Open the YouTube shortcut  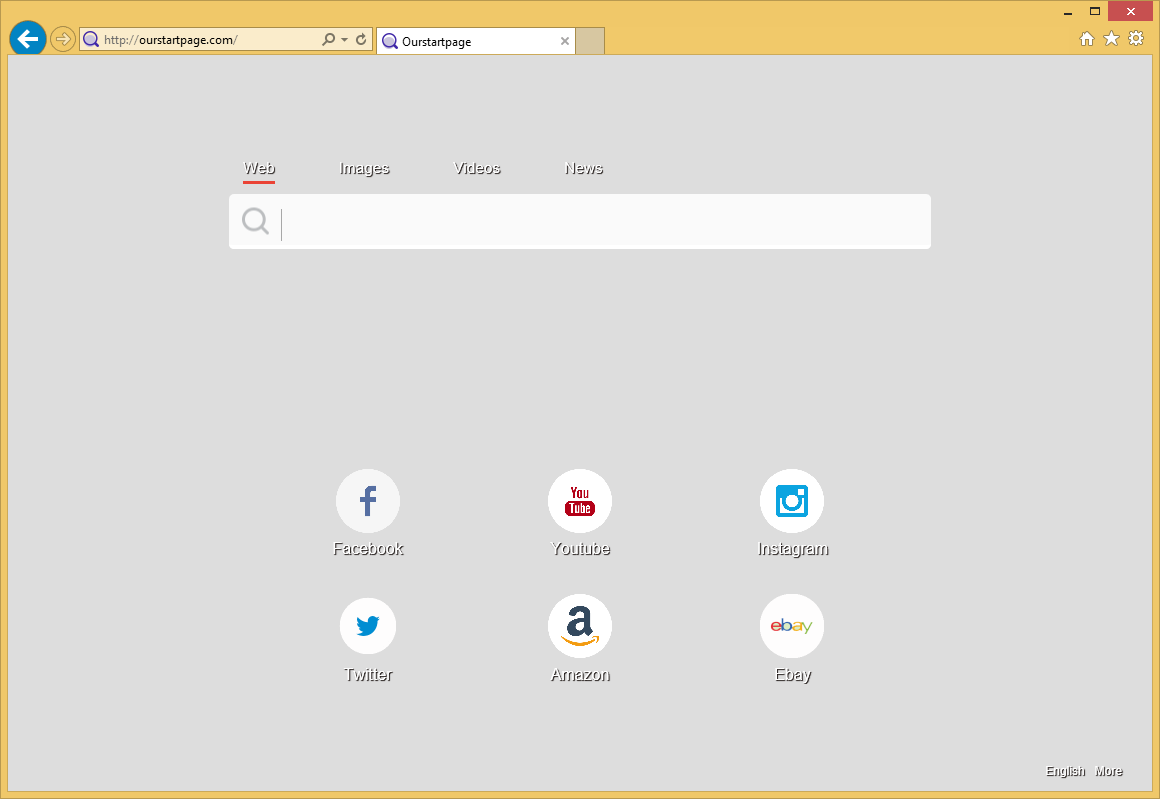tap(580, 501)
